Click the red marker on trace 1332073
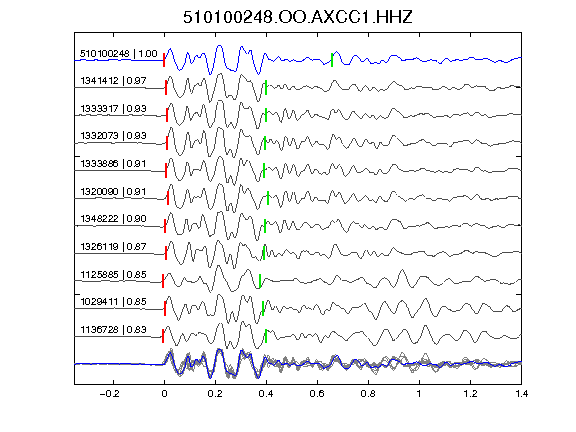The height and width of the screenshot is (432, 576). (167, 143)
